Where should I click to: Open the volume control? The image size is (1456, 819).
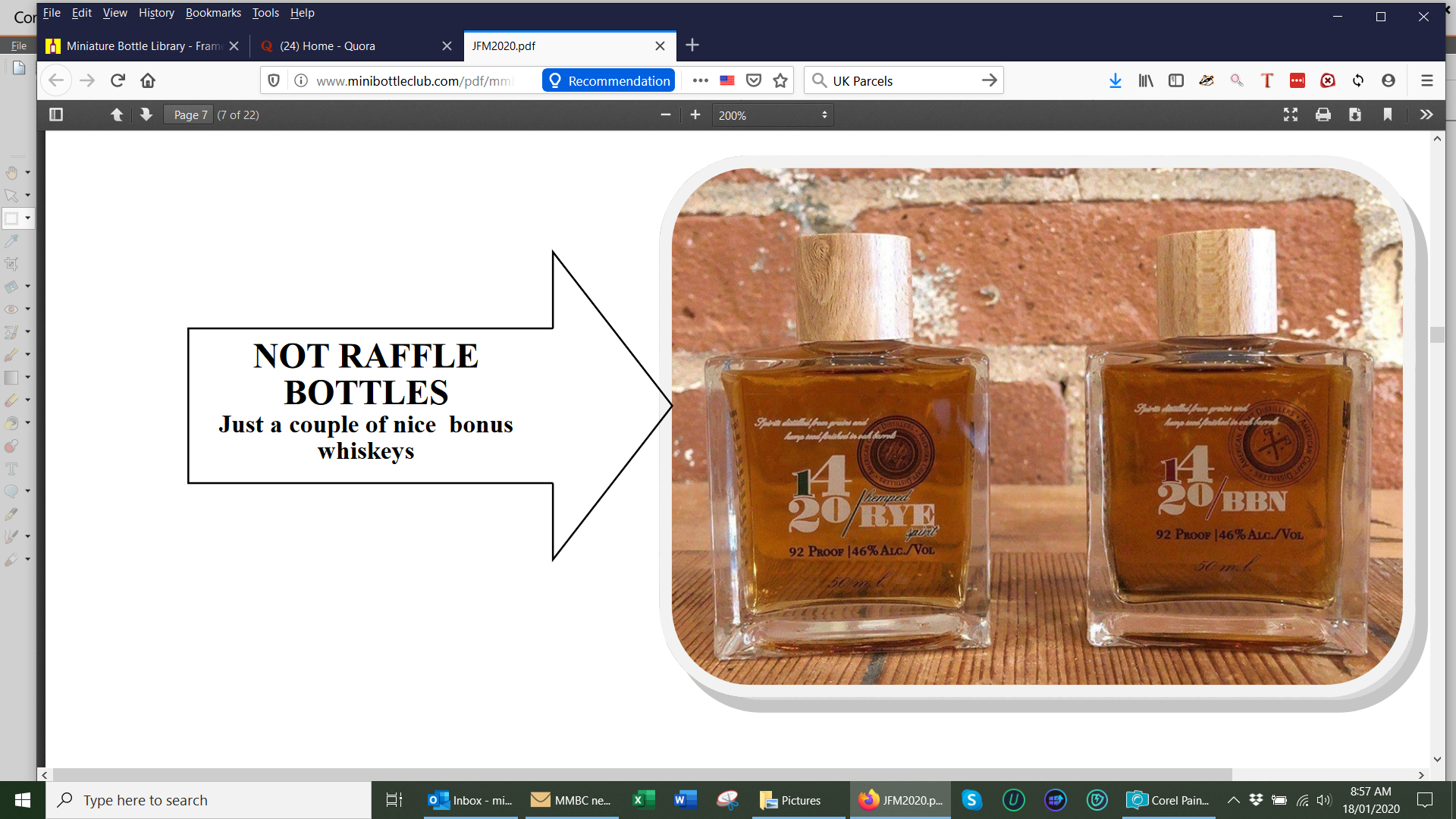[x=1324, y=800]
